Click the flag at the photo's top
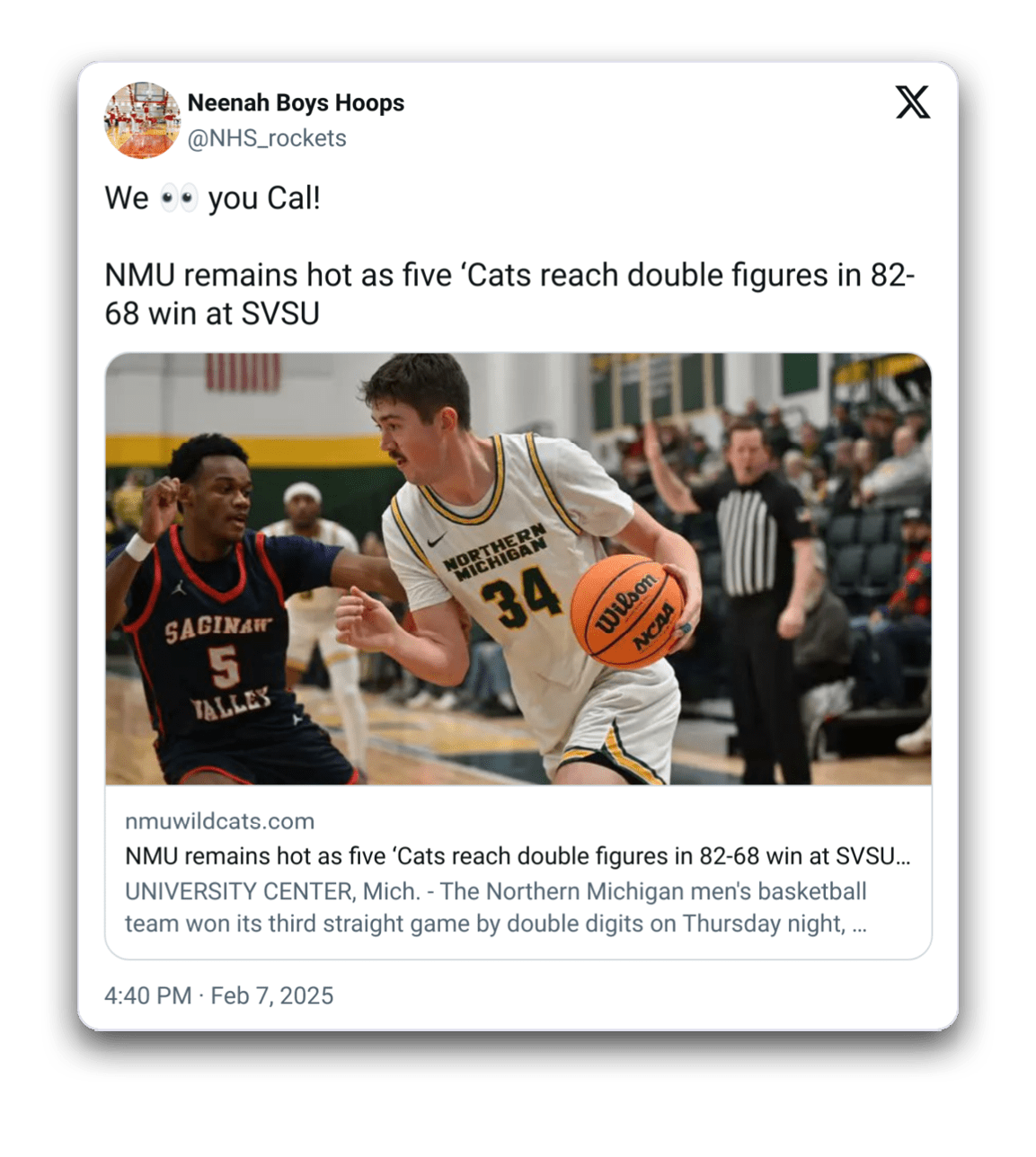Screen dimensions: 1036x1157 click(243, 371)
